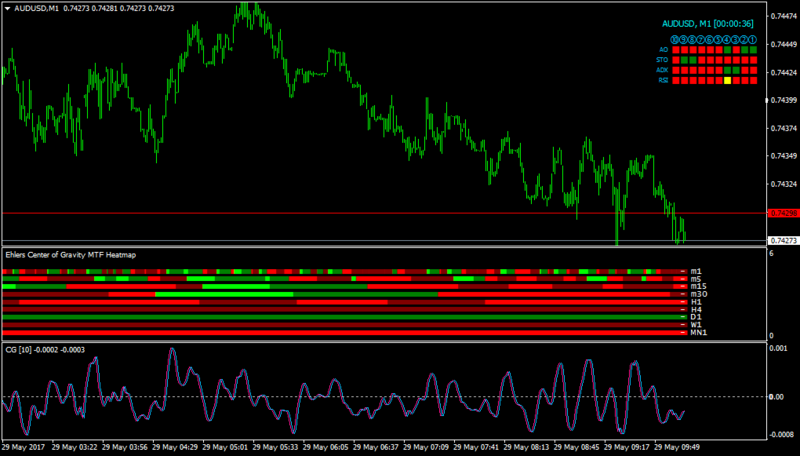Image resolution: width=800 pixels, height=456 pixels.
Task: Click the yellow square in the RSI row
Action: pyautogui.click(x=728, y=81)
